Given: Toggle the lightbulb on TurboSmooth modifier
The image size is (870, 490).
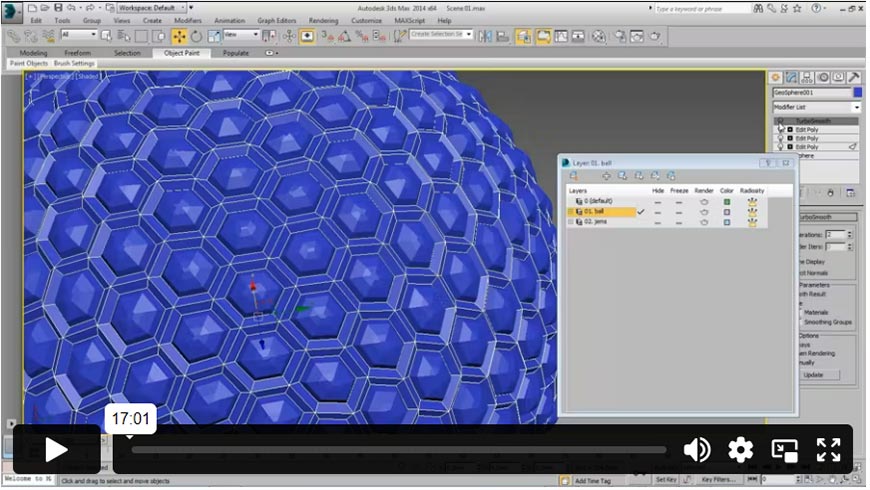Looking at the screenshot, I should 780,121.
